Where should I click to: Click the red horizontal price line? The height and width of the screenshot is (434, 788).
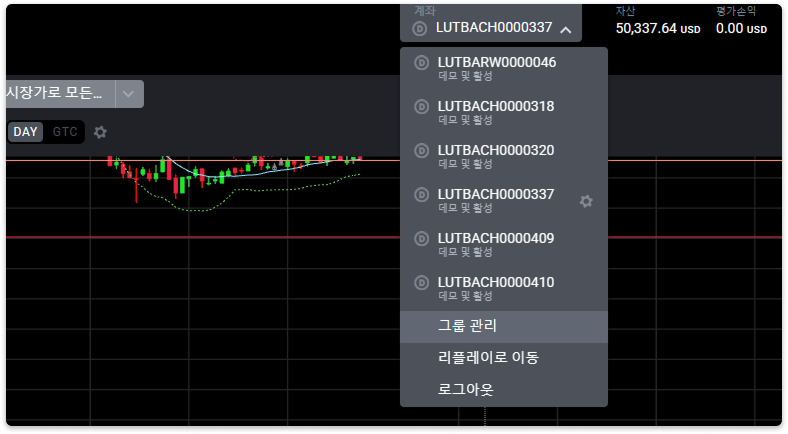(201, 237)
